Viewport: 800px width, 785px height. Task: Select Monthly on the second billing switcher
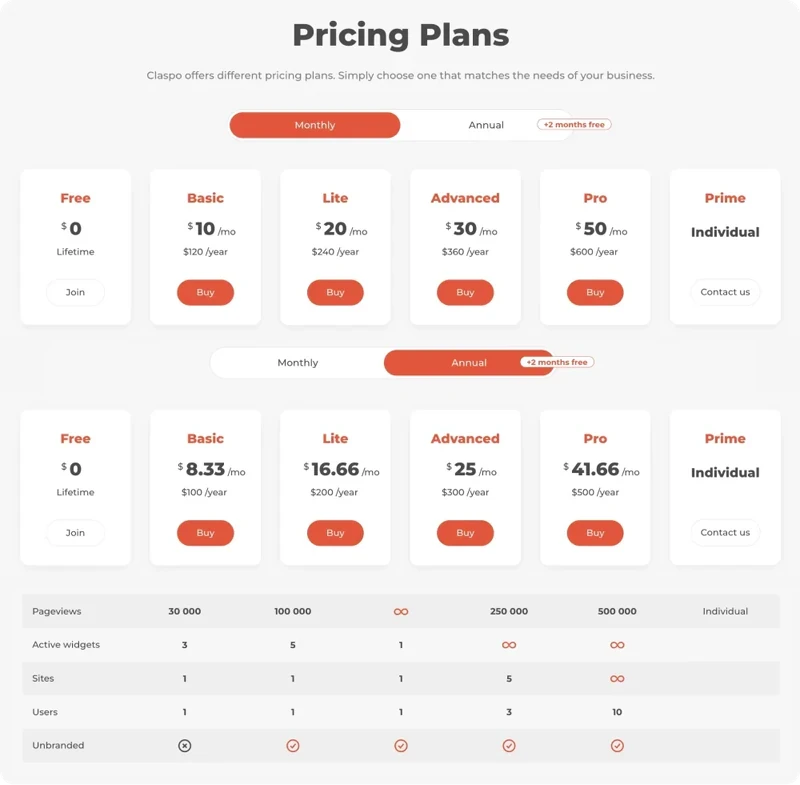click(x=298, y=362)
